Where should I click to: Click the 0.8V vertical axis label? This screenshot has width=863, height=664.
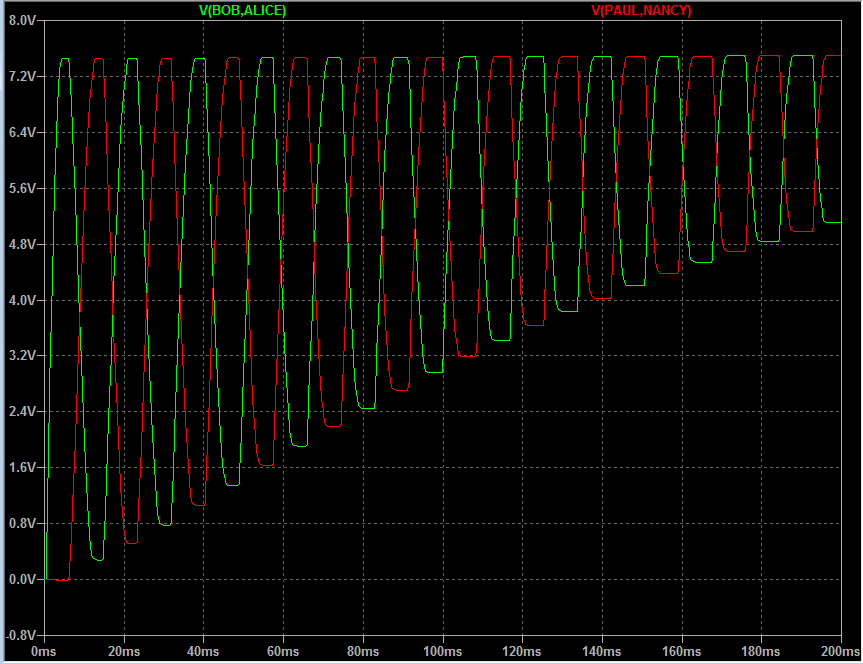(x=23, y=524)
